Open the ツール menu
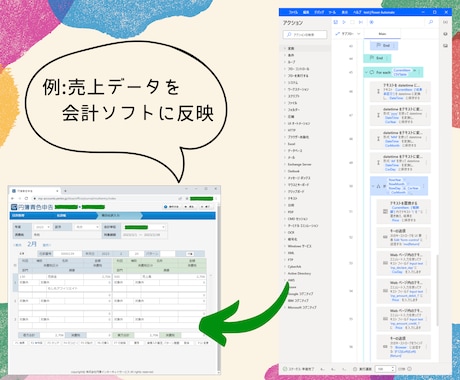The image size is (460, 380). click(332, 12)
